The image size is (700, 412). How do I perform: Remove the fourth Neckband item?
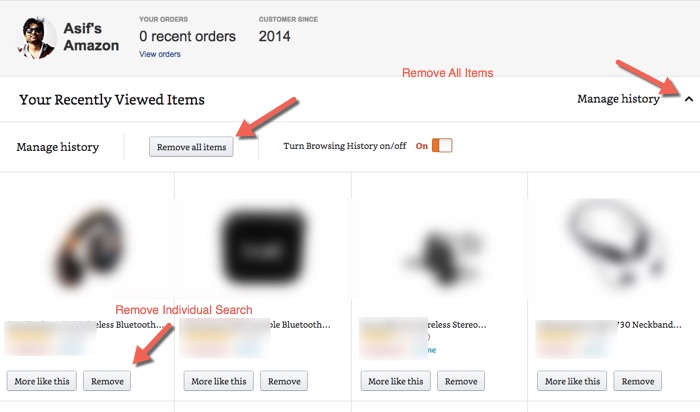tap(638, 381)
